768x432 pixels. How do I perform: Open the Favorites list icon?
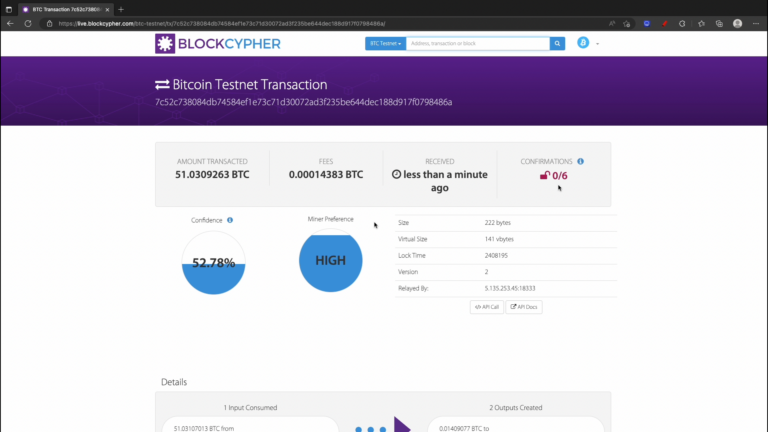click(x=701, y=24)
